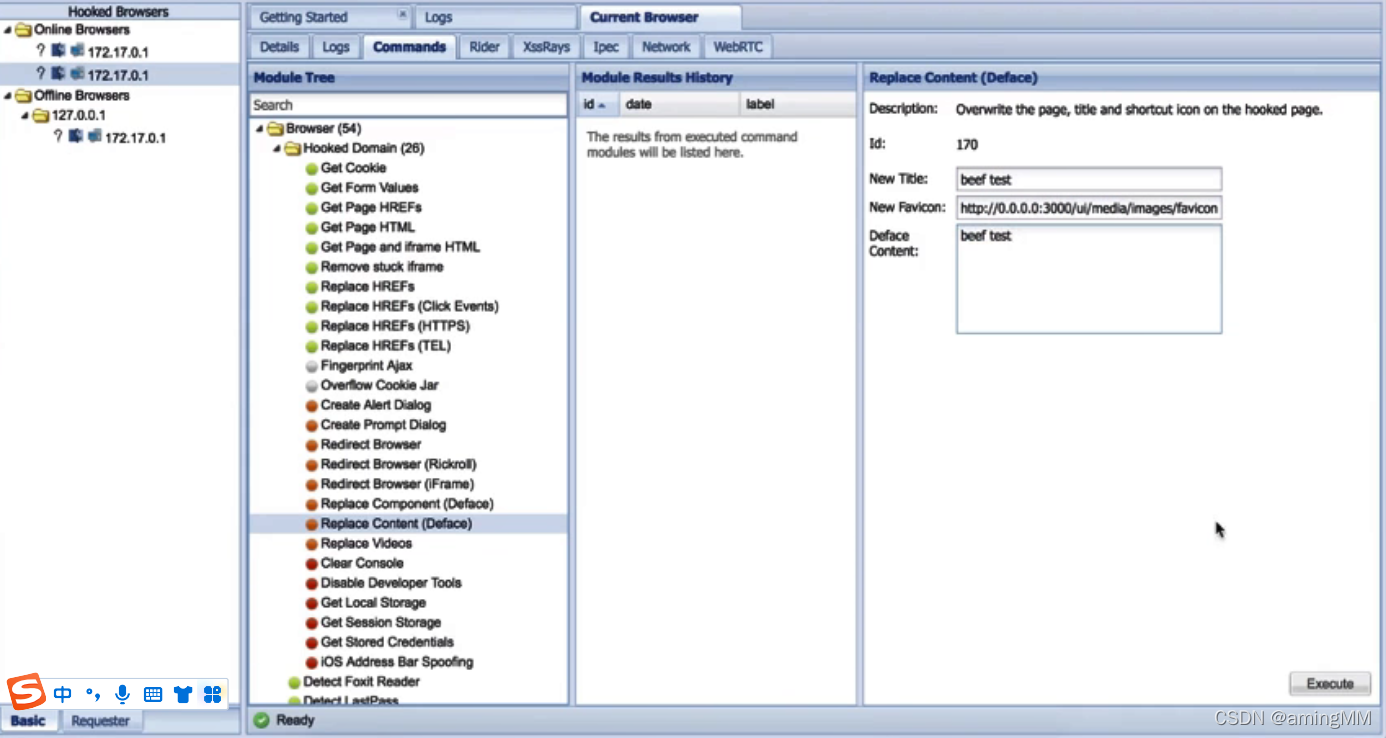Open the Ipec sub-tab
This screenshot has width=1386, height=738.
(606, 47)
